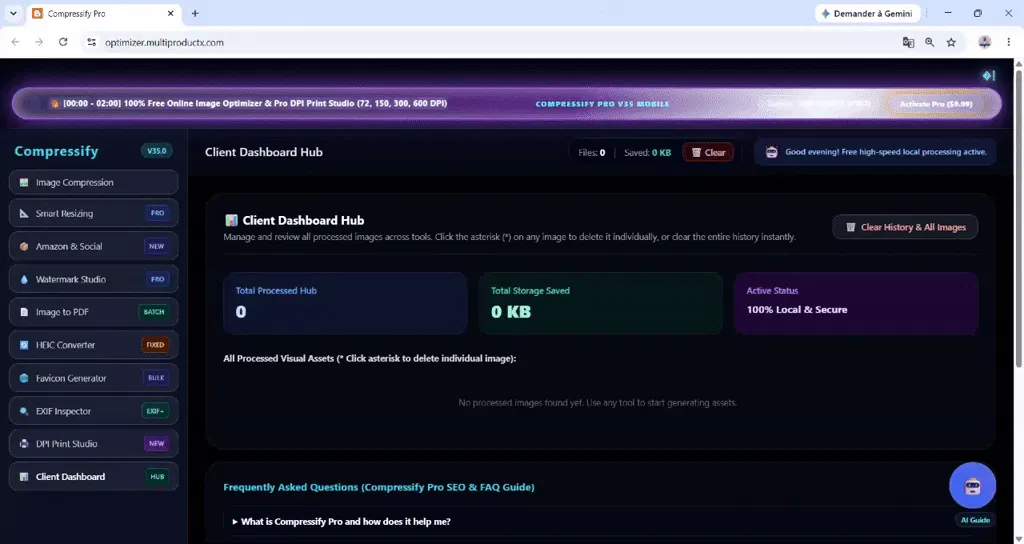Screen dimensions: 1024x544
Task: Click the Total Storage Saved card
Action: coord(601,303)
